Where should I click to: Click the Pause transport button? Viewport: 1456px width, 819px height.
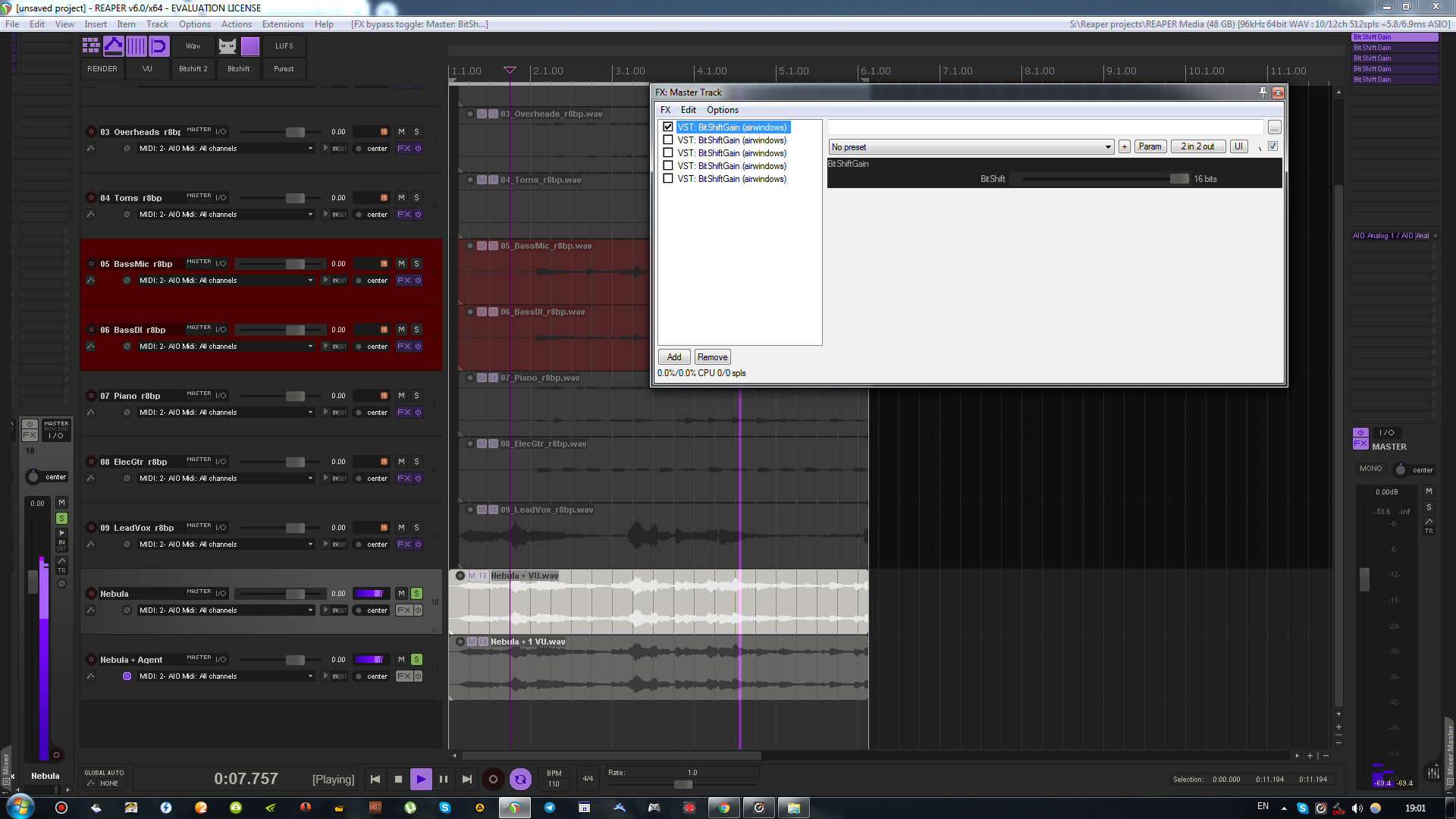444,779
